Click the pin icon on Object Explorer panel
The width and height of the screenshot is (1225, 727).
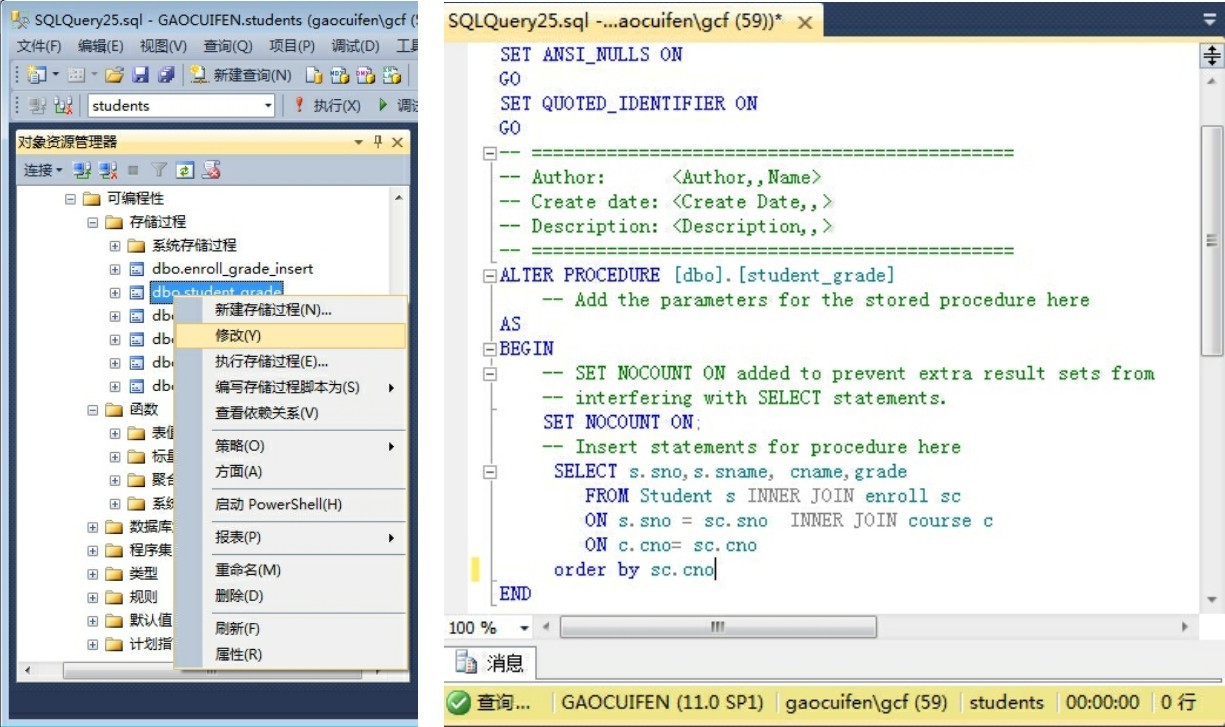click(378, 142)
